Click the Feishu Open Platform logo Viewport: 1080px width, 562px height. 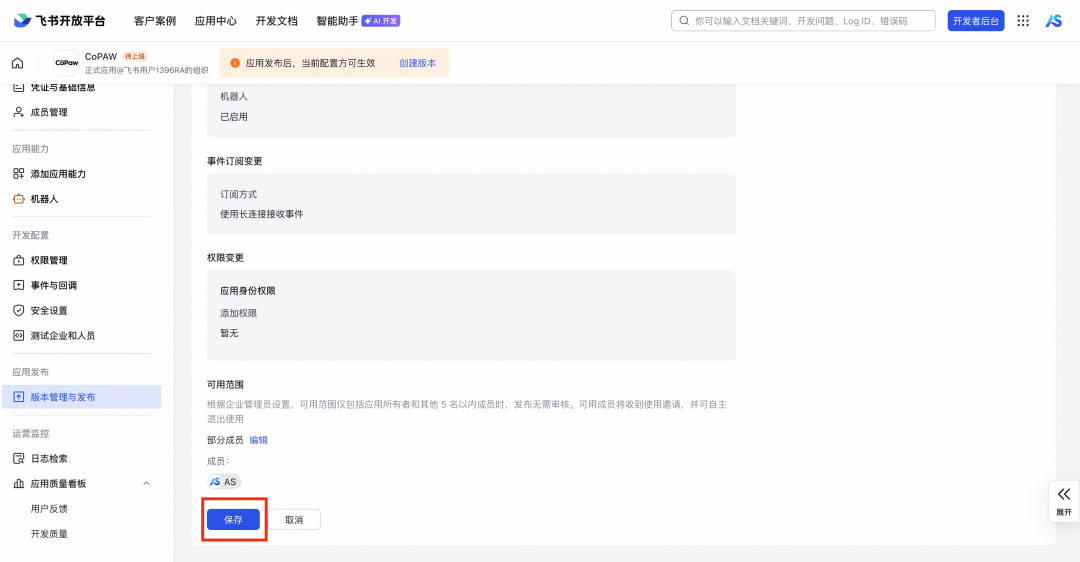(60, 20)
